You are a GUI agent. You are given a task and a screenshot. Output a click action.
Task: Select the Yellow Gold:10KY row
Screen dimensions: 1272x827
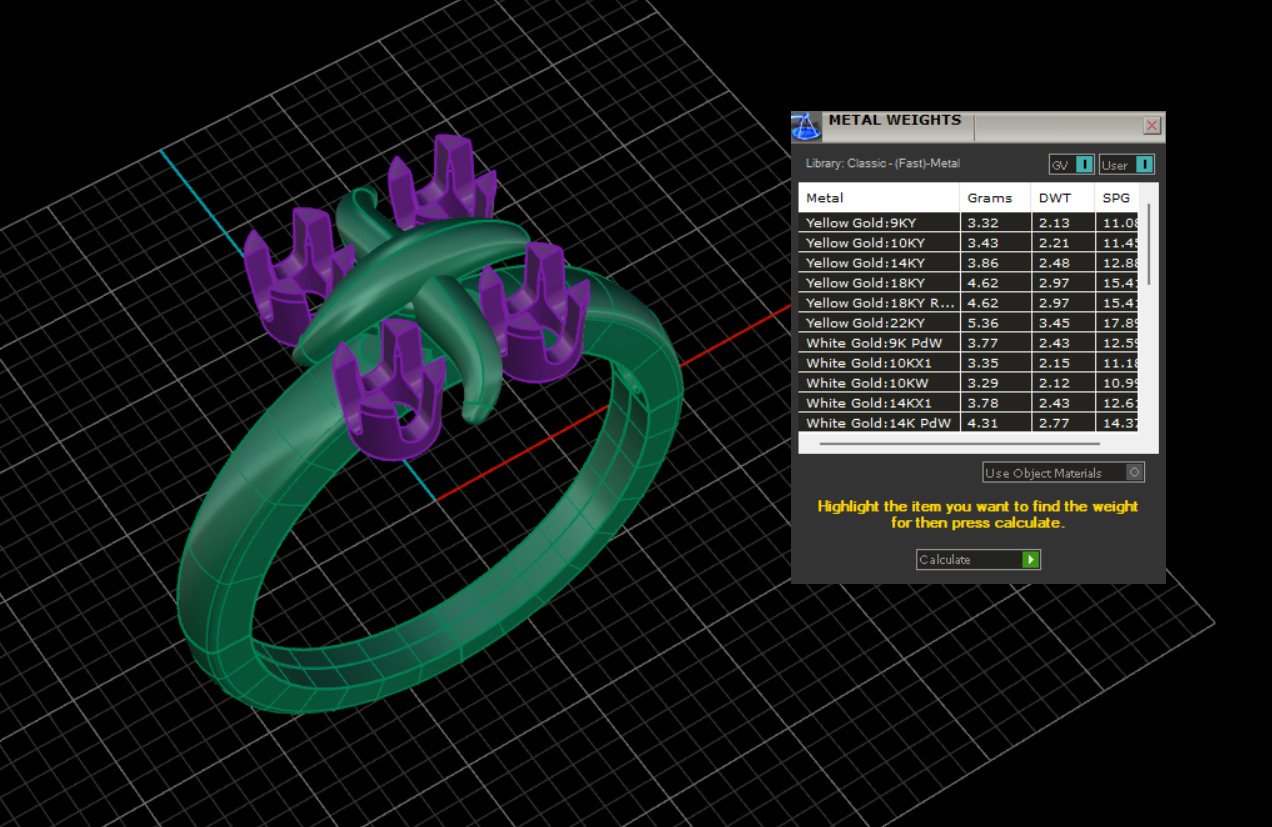click(968, 243)
